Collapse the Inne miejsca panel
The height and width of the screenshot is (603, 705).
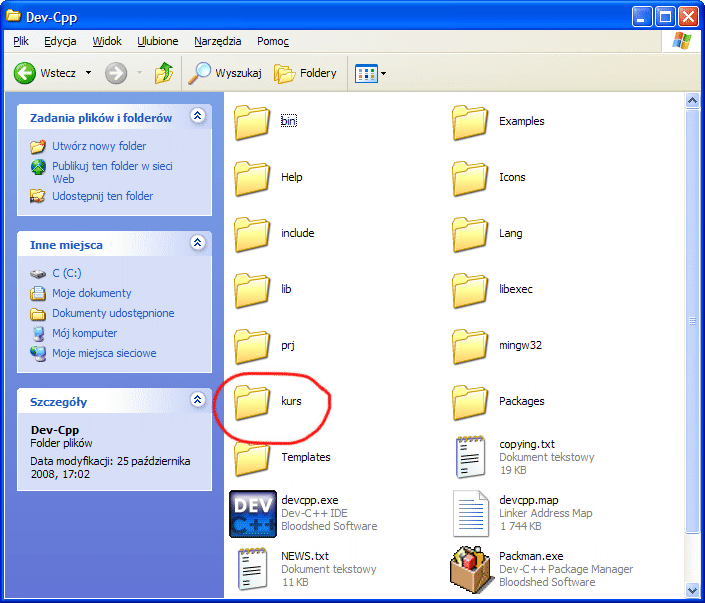tap(197, 243)
